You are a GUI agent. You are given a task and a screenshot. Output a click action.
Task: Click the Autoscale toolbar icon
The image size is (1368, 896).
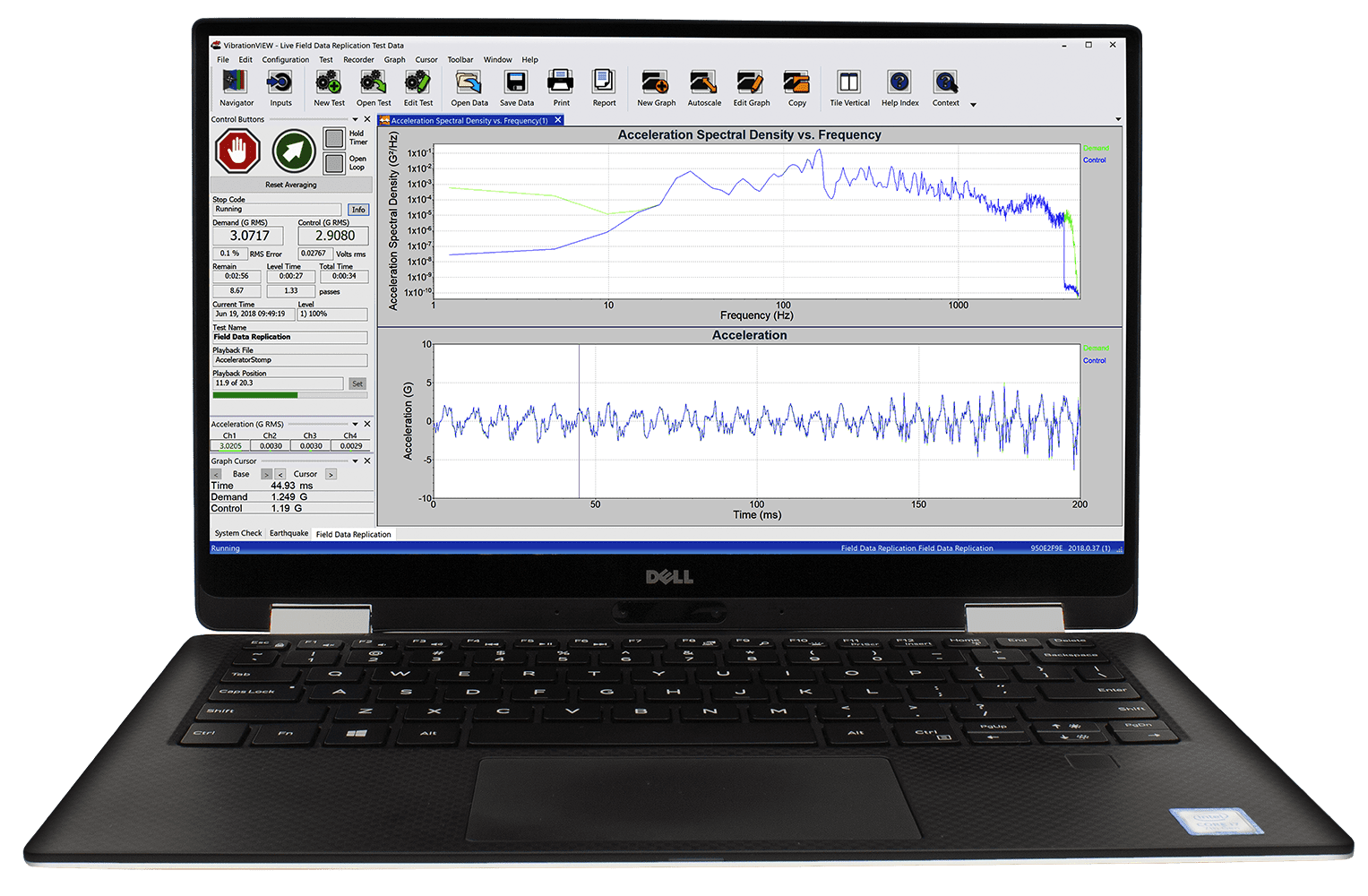pyautogui.click(x=703, y=82)
